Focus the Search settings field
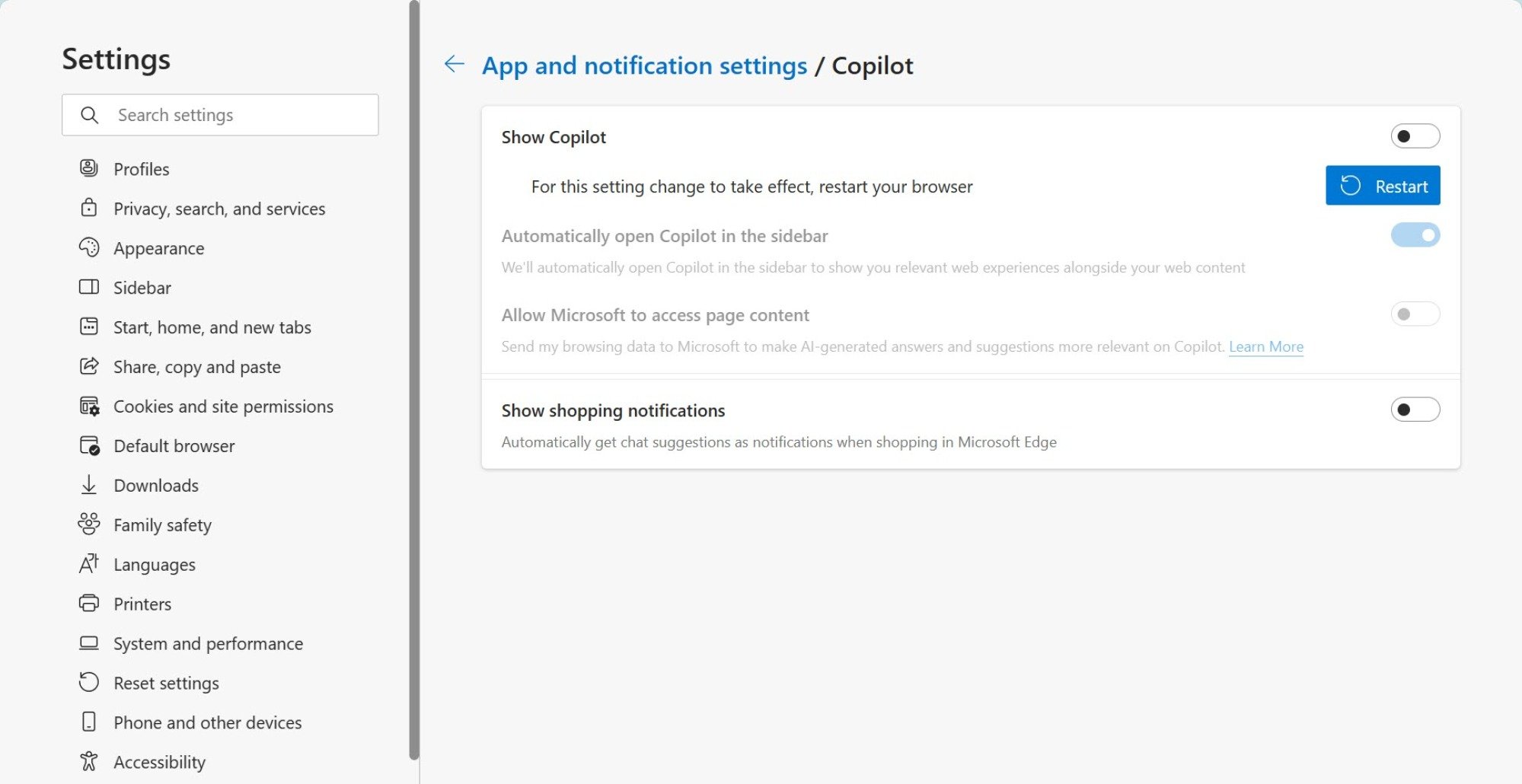Image resolution: width=1522 pixels, height=784 pixels. tap(220, 115)
